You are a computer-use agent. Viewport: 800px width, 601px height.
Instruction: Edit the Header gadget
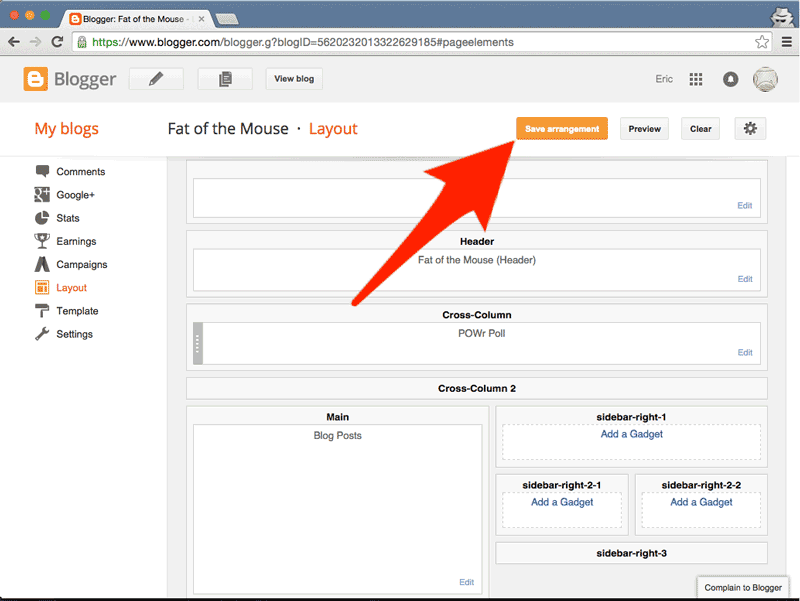point(745,279)
